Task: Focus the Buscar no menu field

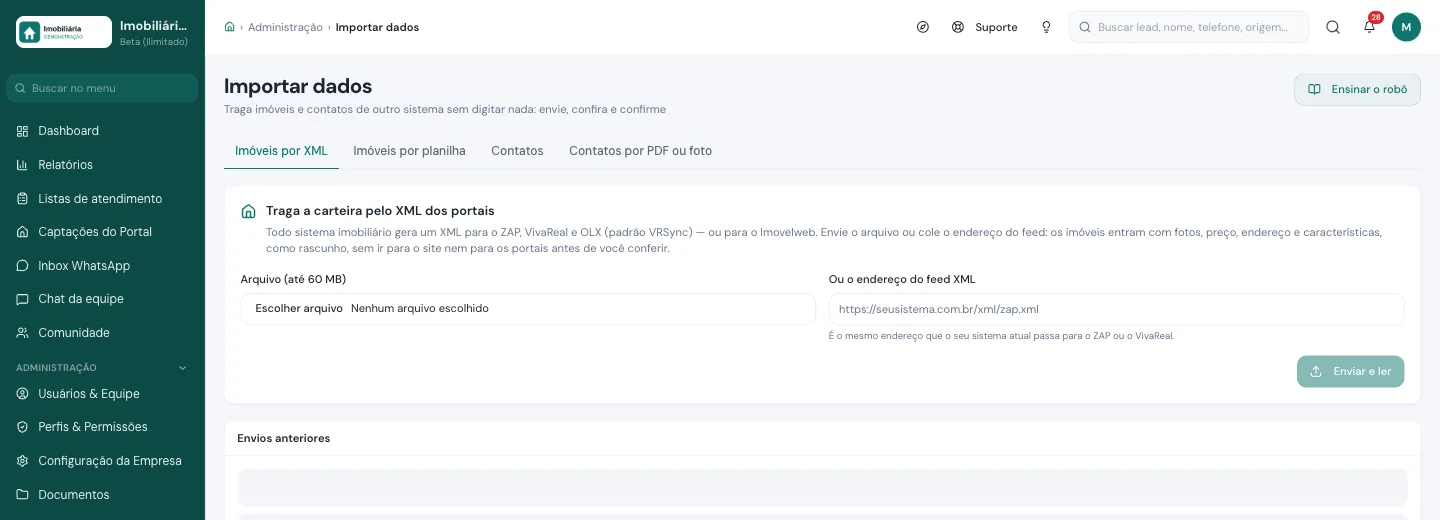Action: click(102, 88)
